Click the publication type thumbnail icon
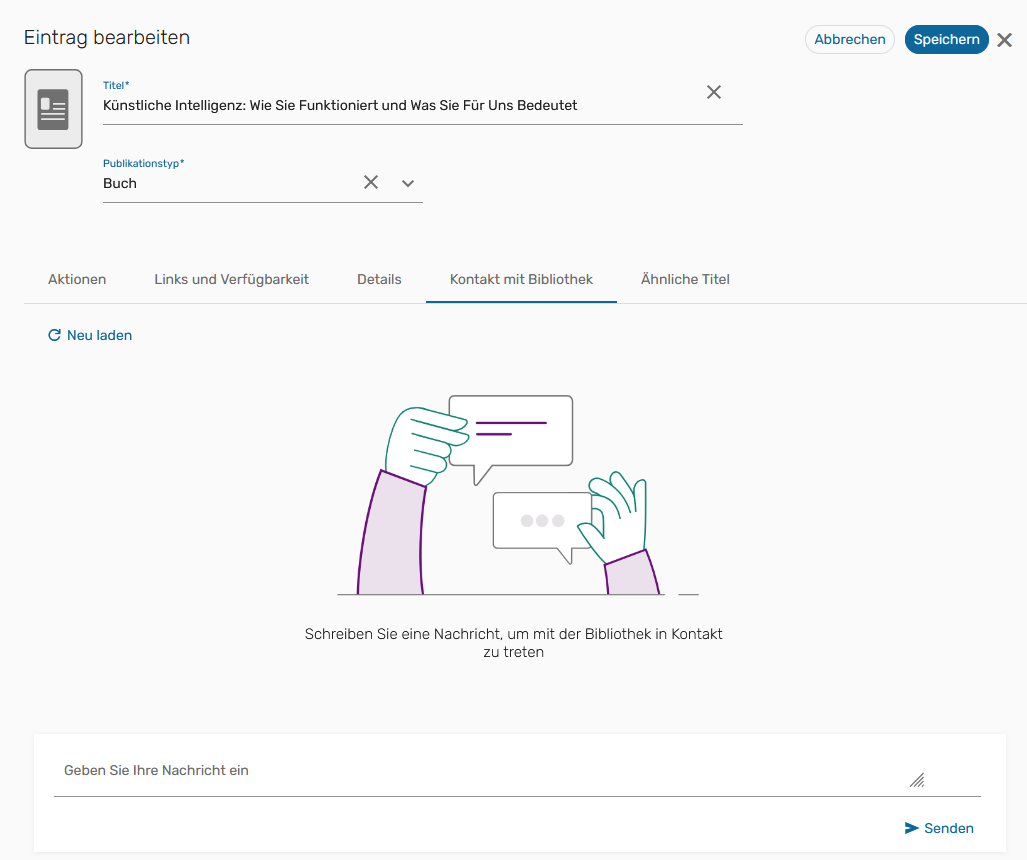 point(53,107)
